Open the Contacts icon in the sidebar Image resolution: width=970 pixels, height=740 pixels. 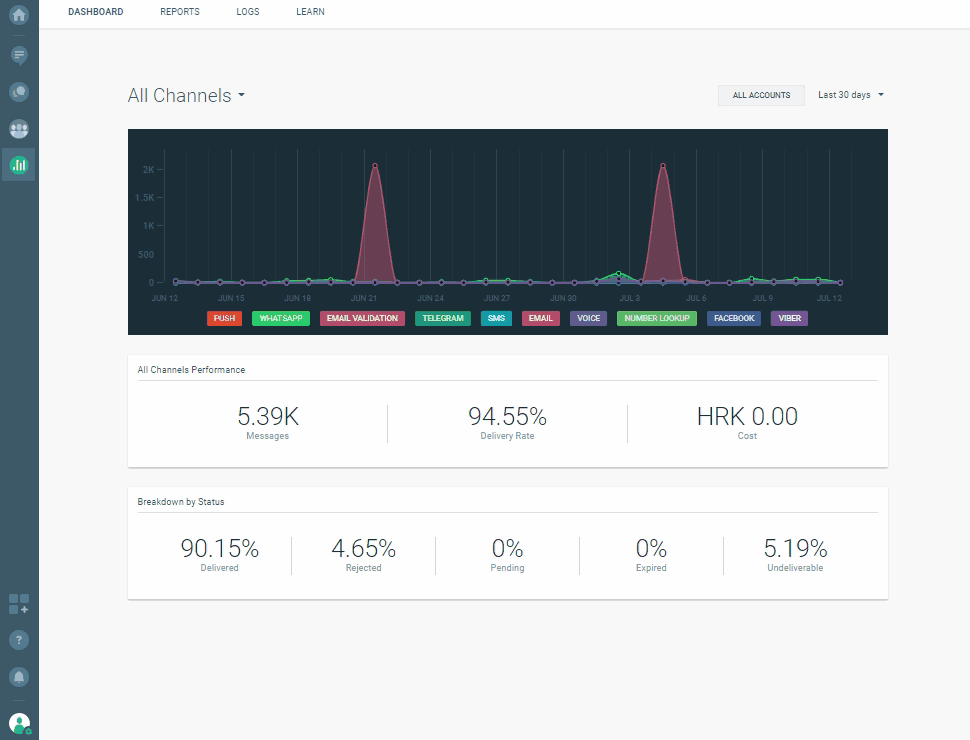18,91
